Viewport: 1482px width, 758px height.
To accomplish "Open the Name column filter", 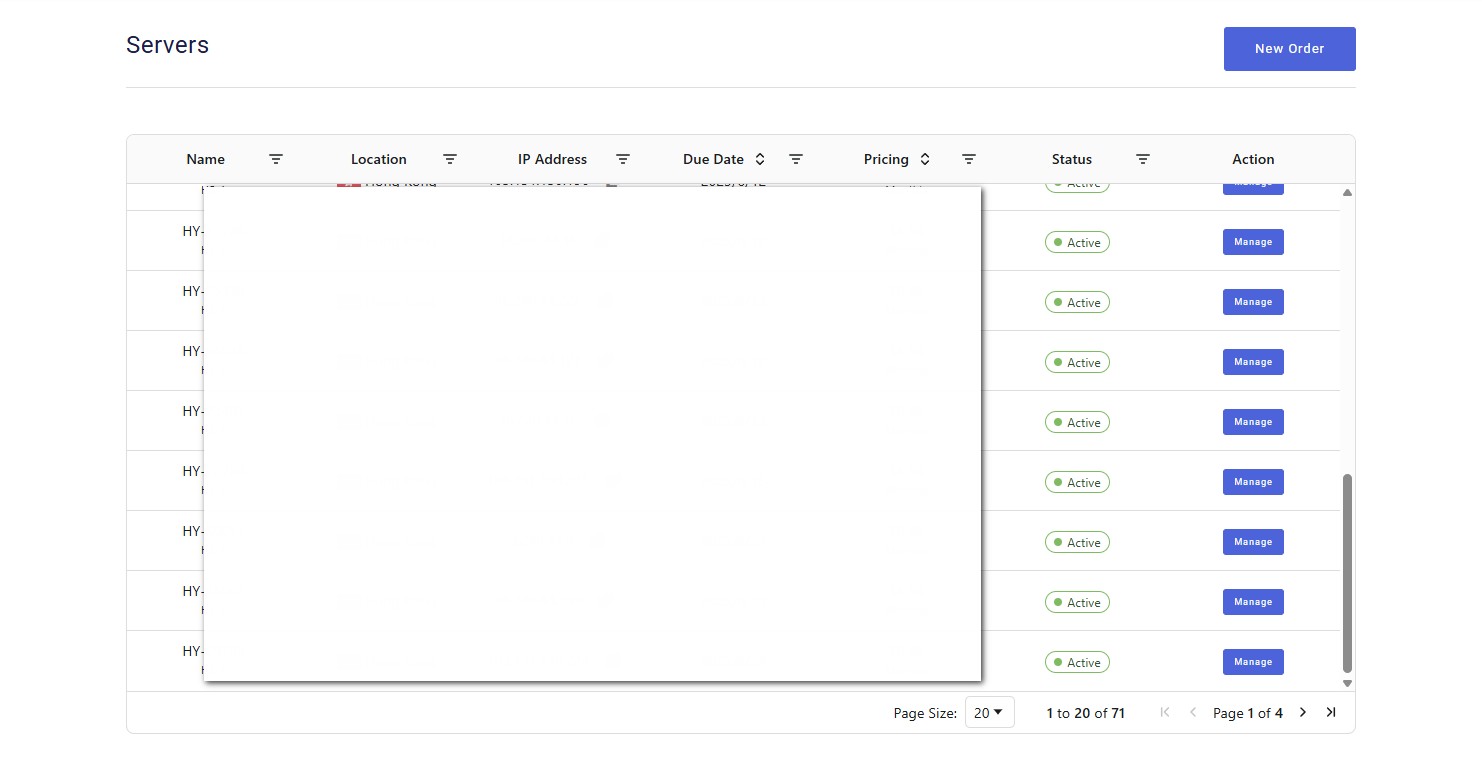I will 276,159.
